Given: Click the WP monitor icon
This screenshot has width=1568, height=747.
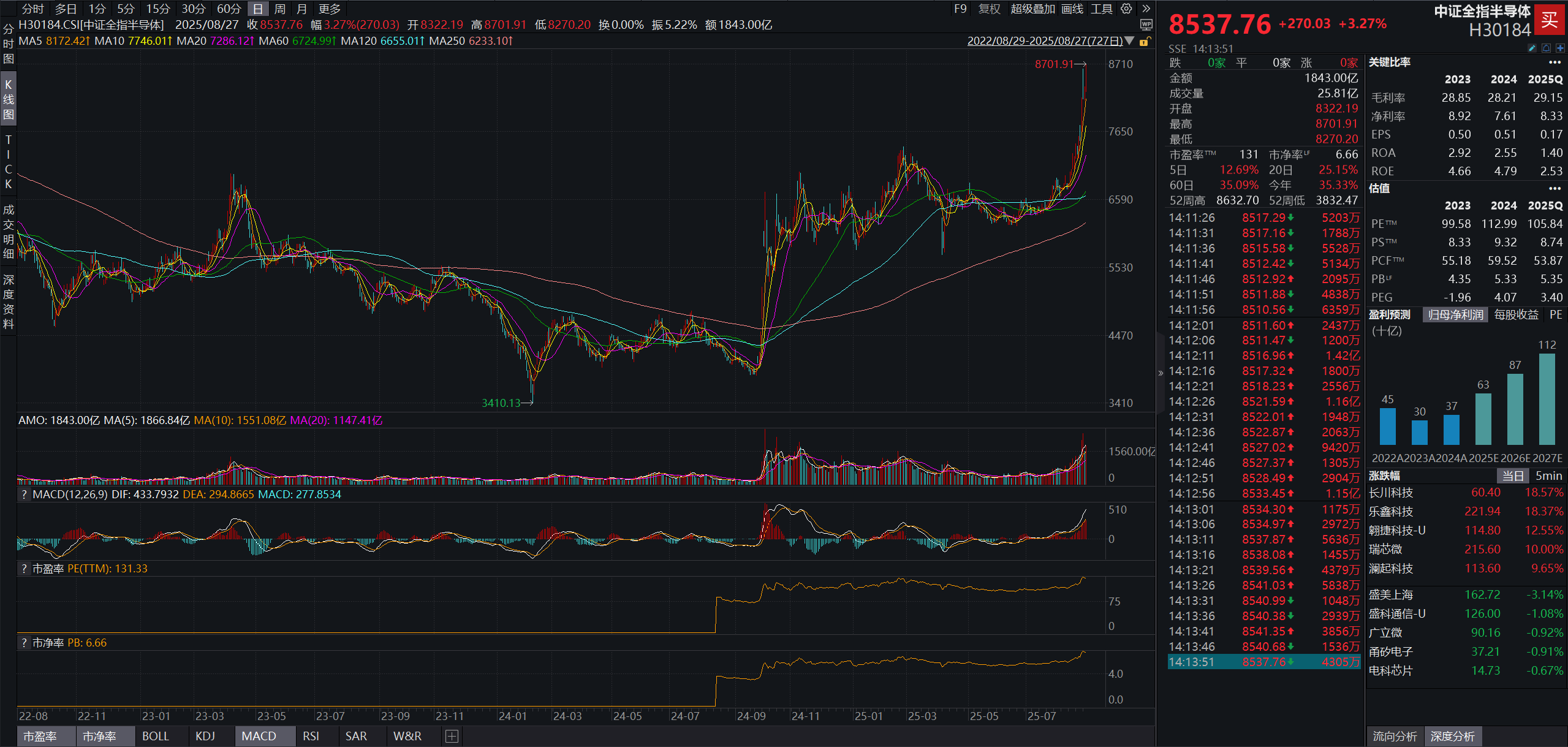Looking at the screenshot, I should (x=1146, y=25).
